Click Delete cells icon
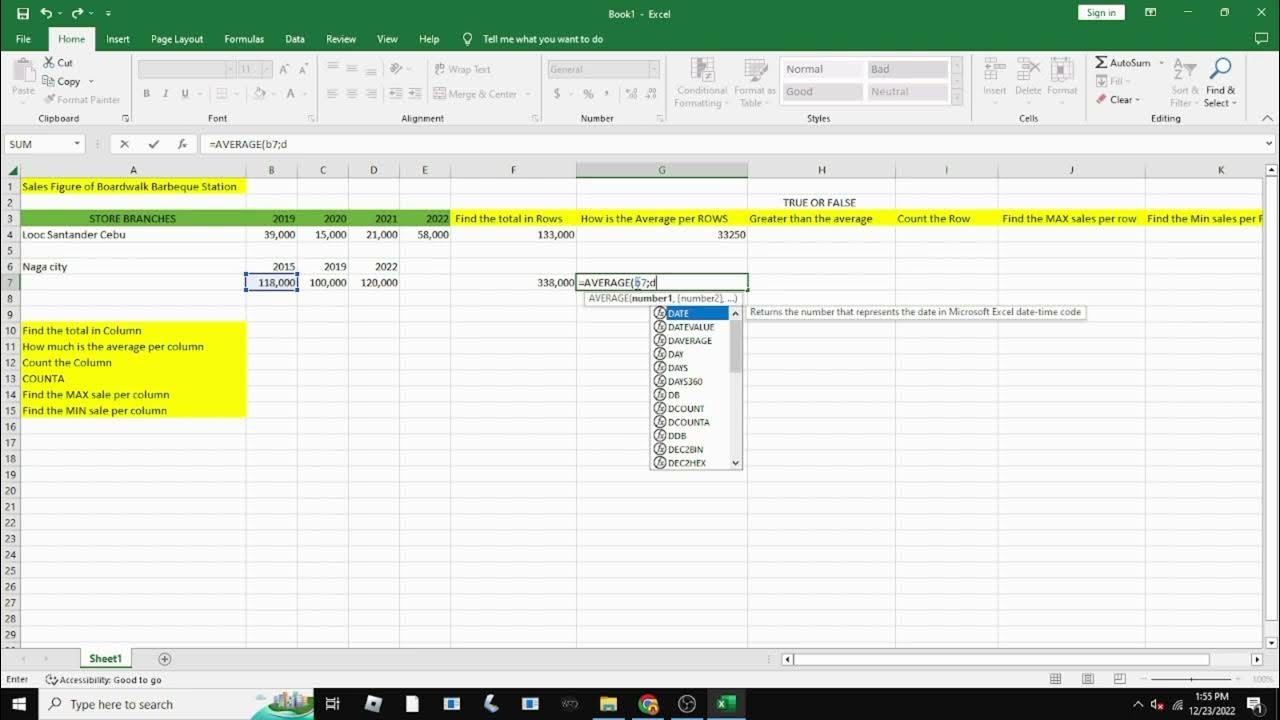Viewport: 1280px width, 720px height. (1028, 69)
